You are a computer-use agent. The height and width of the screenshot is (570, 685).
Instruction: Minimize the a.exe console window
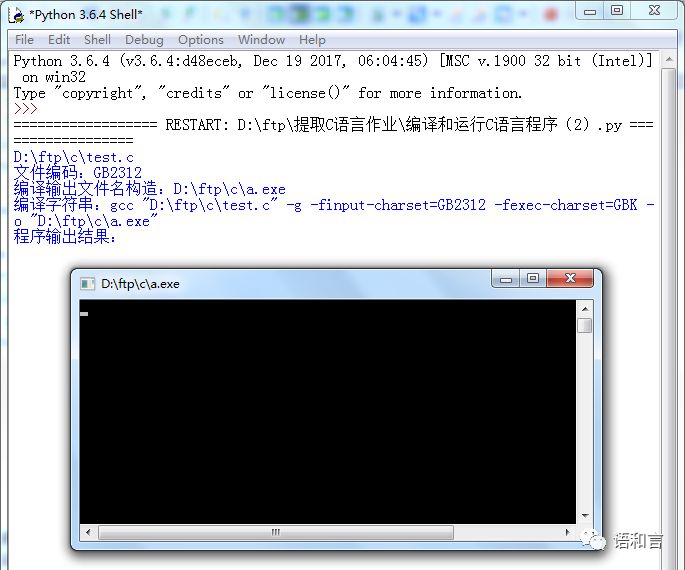(x=505, y=279)
